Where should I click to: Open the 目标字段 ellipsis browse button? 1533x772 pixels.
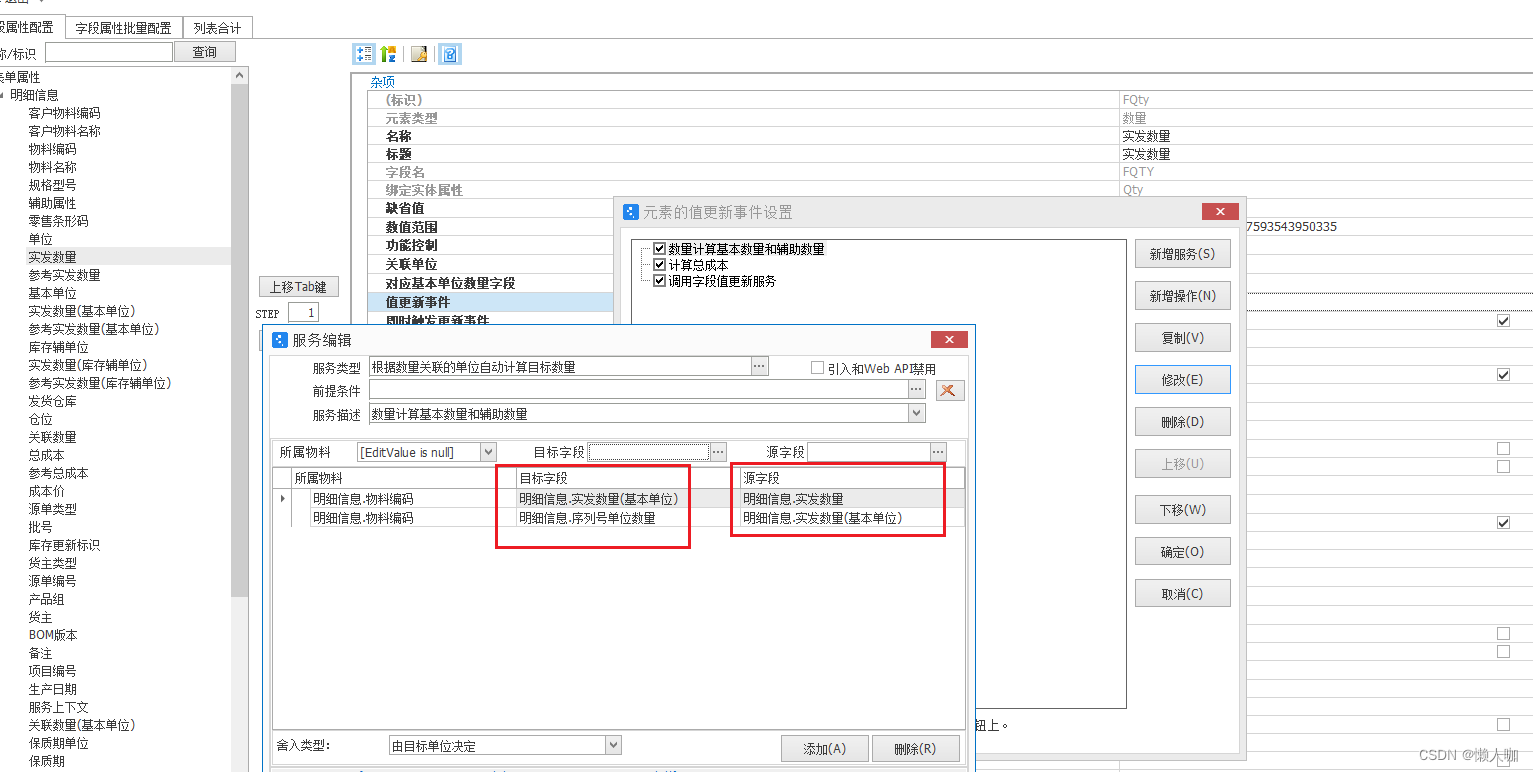pos(718,452)
